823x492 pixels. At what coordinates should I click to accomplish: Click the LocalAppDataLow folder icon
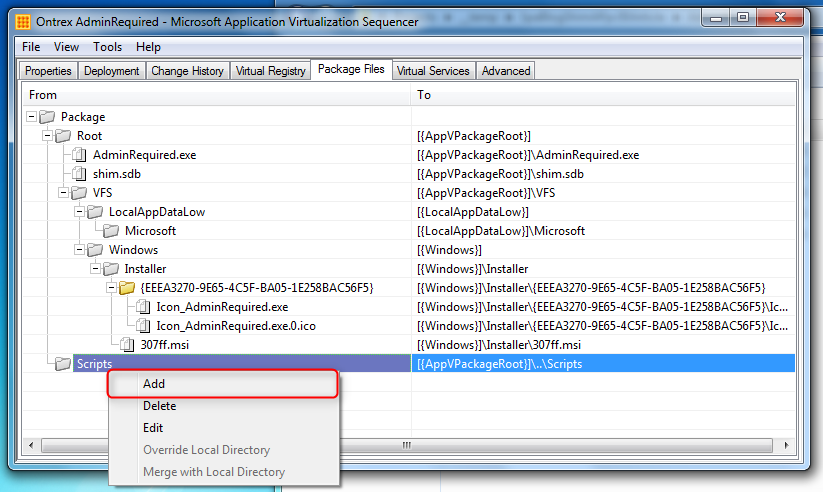pyautogui.click(x=95, y=212)
